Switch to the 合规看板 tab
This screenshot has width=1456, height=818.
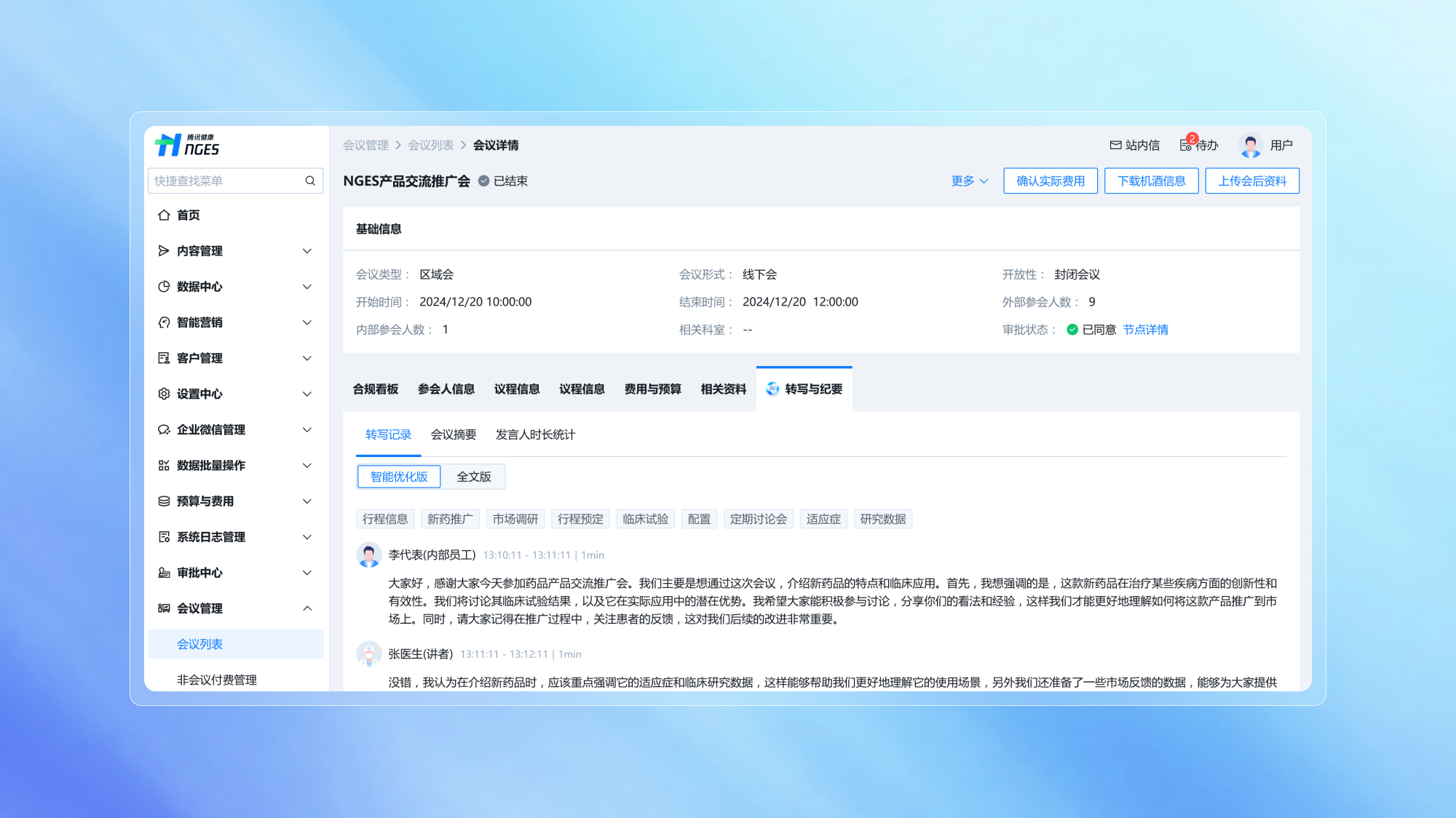[376, 389]
